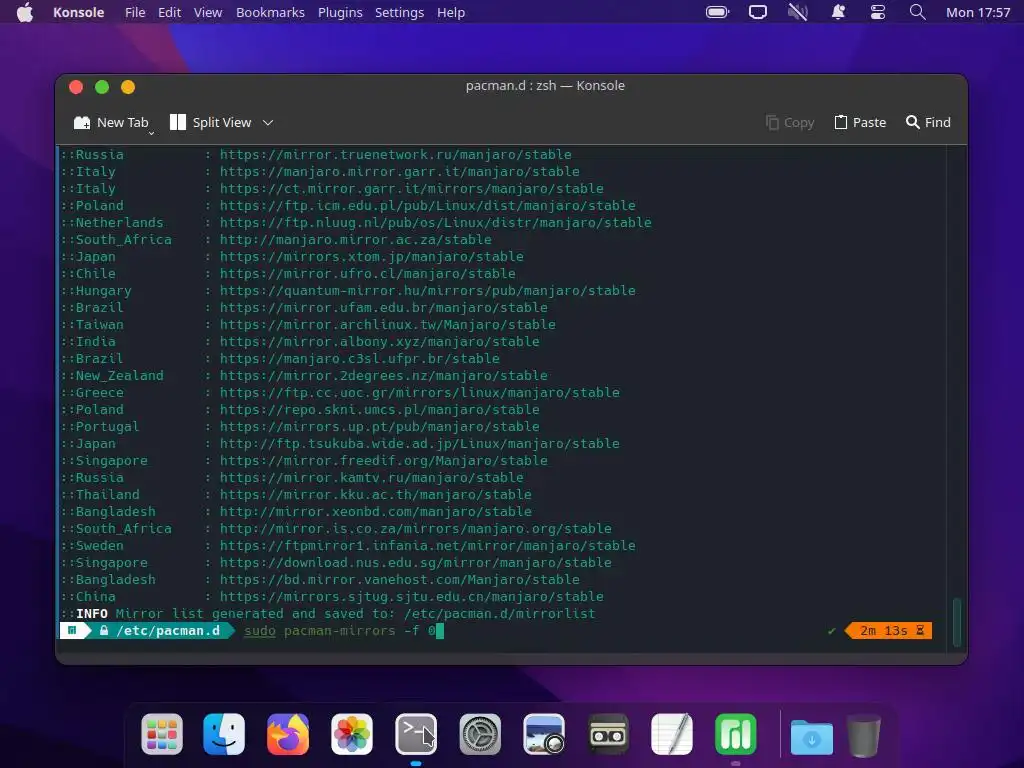Open the launchpad app grid in dock
Viewport: 1024px width, 768px height.
pos(162,734)
